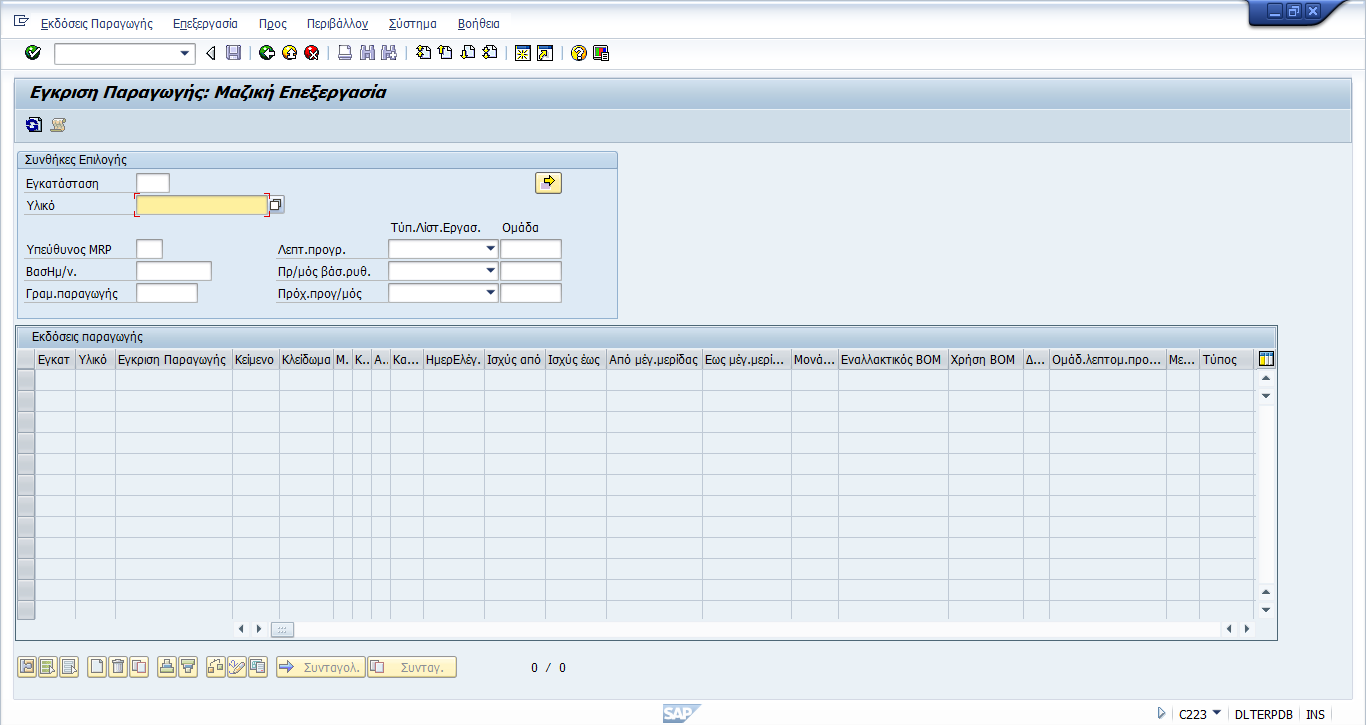Click the green checkmark Enter icon
This screenshot has height=725, width=1366.
point(33,53)
